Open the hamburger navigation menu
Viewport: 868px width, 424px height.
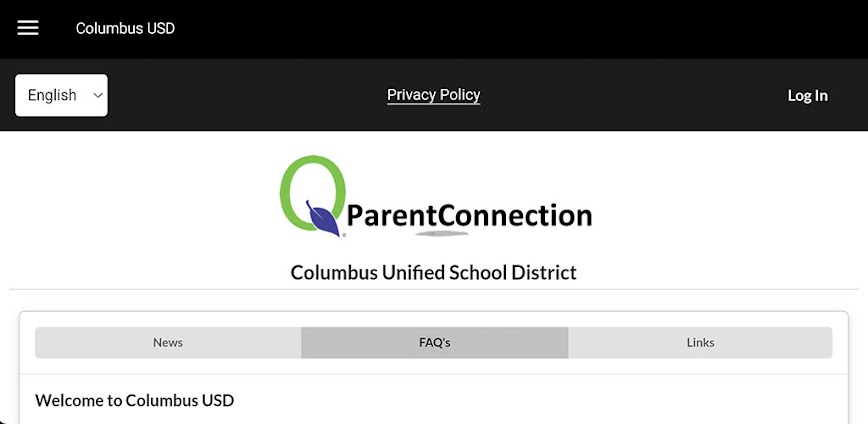click(x=28, y=28)
